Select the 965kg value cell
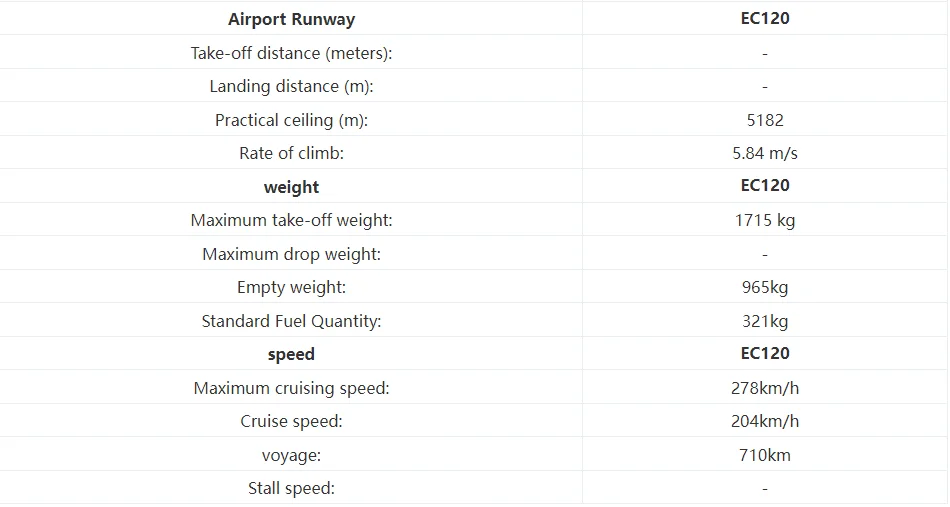This screenshot has width=950, height=507. [765, 287]
